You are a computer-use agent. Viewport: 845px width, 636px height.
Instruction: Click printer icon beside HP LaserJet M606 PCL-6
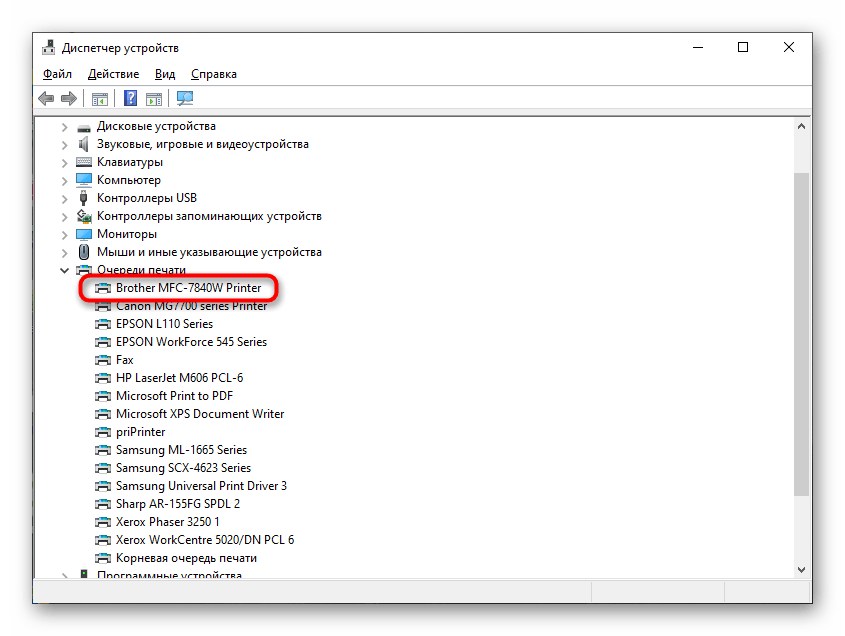pyautogui.click(x=103, y=378)
